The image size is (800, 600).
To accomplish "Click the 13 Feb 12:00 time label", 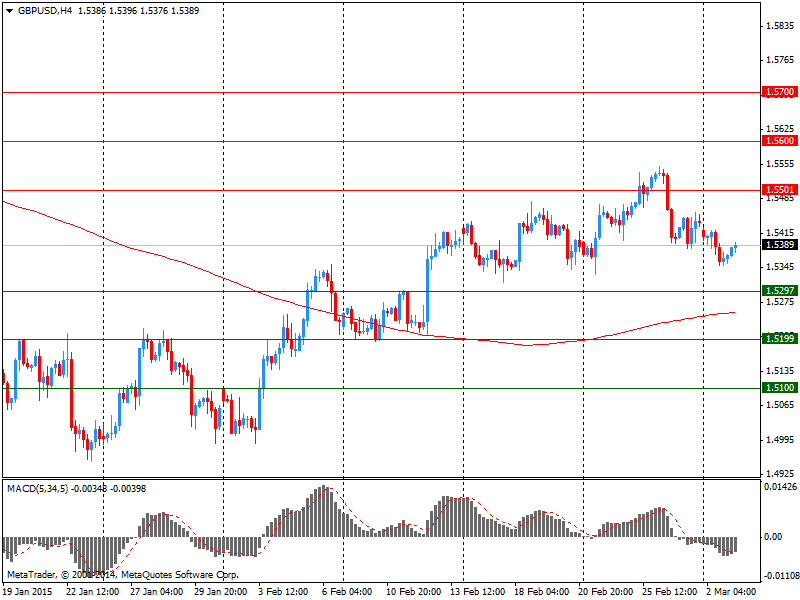I will tap(478, 592).
